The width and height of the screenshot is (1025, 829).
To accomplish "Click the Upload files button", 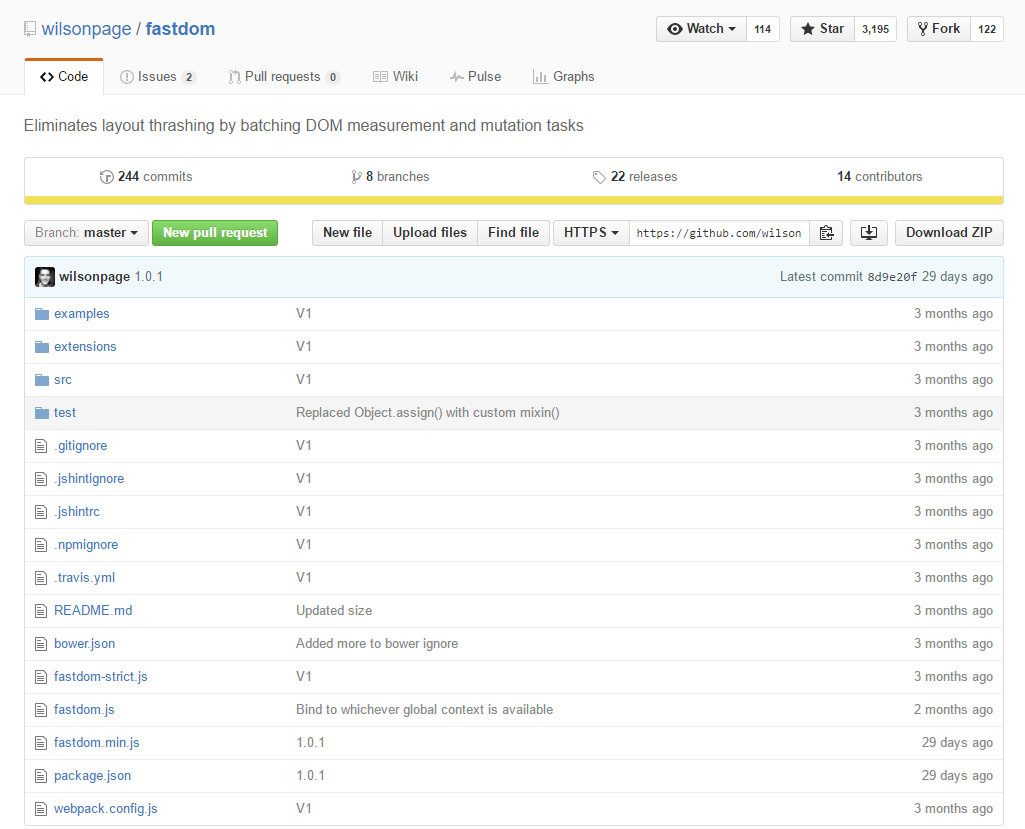I will point(429,233).
